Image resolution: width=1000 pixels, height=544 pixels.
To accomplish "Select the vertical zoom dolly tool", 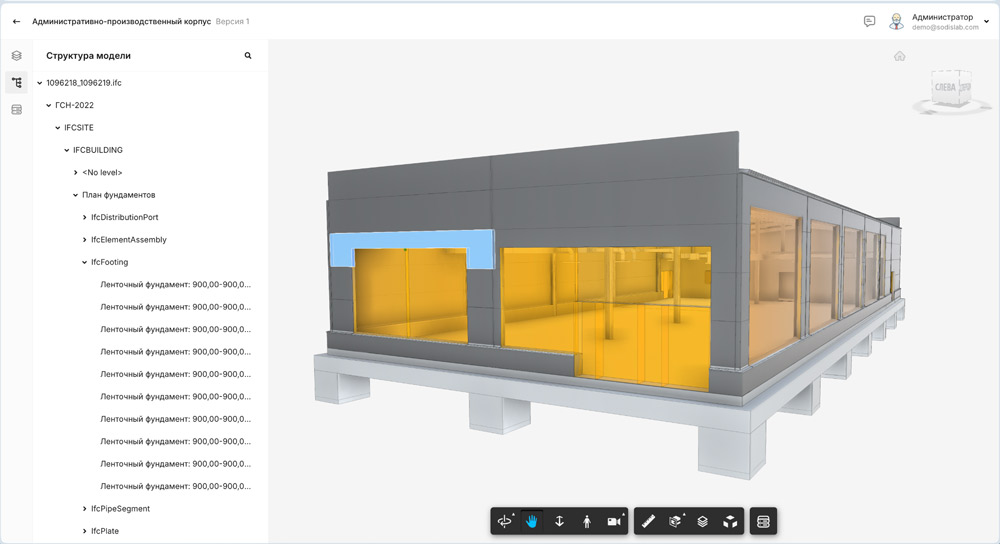I will click(559, 521).
